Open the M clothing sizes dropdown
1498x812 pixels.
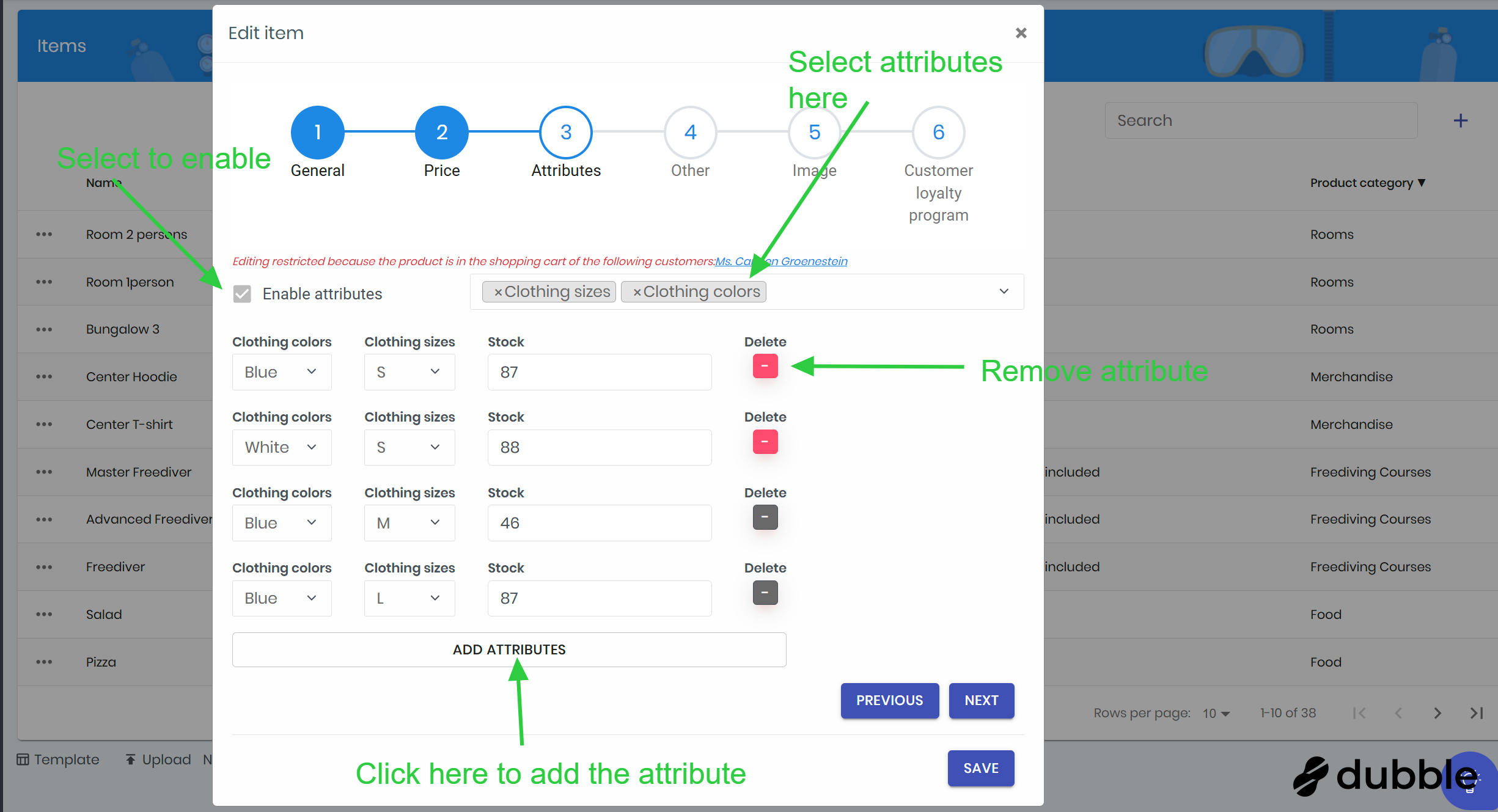[x=409, y=523]
